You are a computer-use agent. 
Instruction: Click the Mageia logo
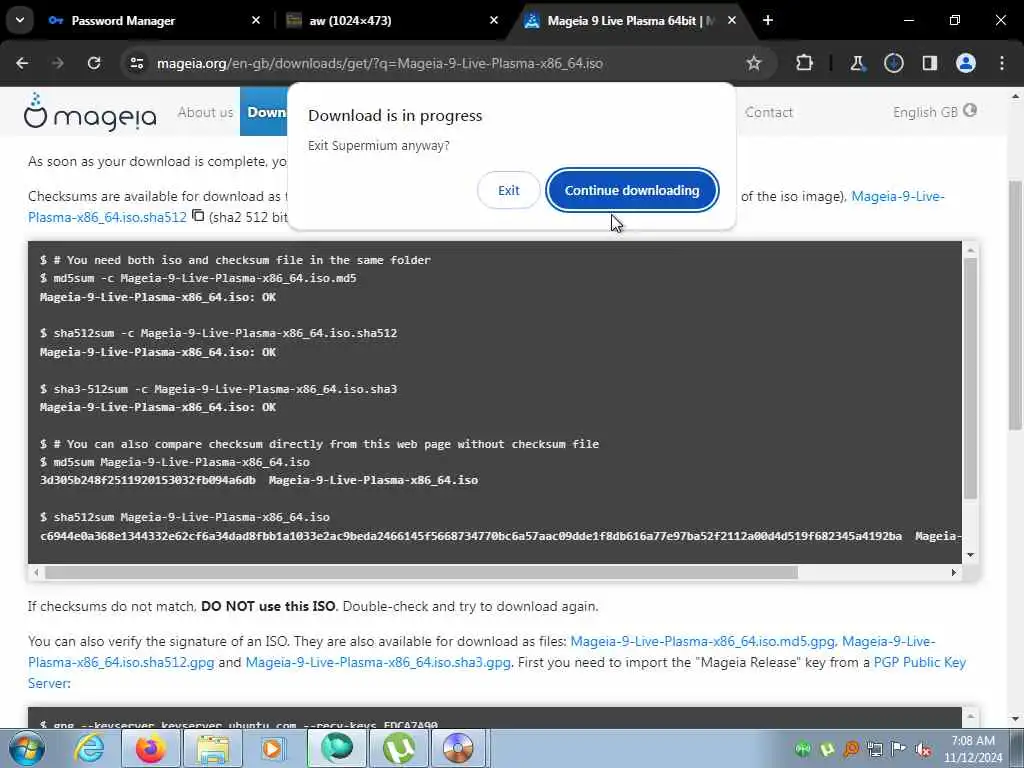click(89, 112)
